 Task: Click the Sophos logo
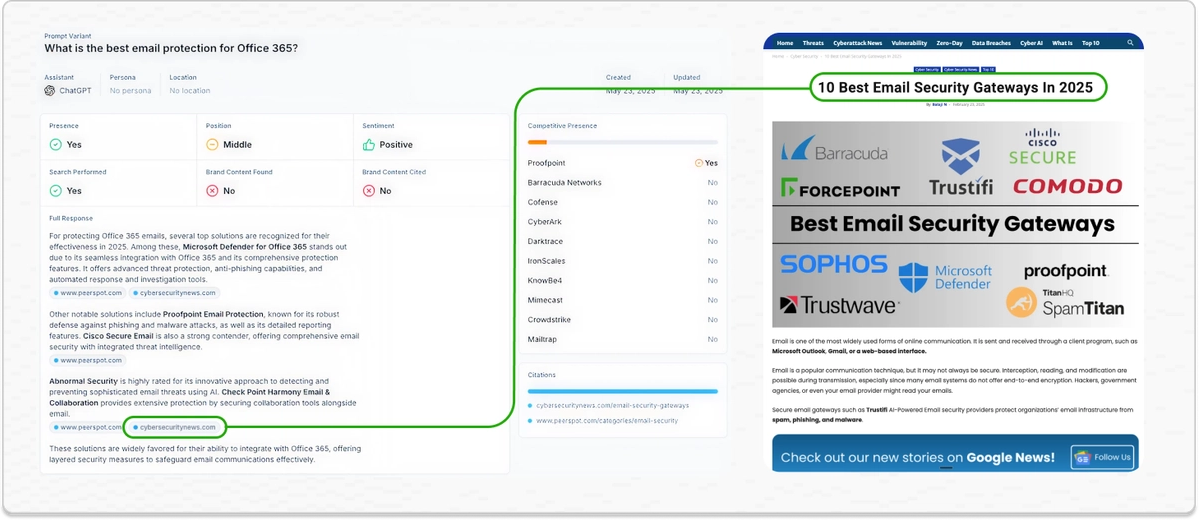click(833, 265)
